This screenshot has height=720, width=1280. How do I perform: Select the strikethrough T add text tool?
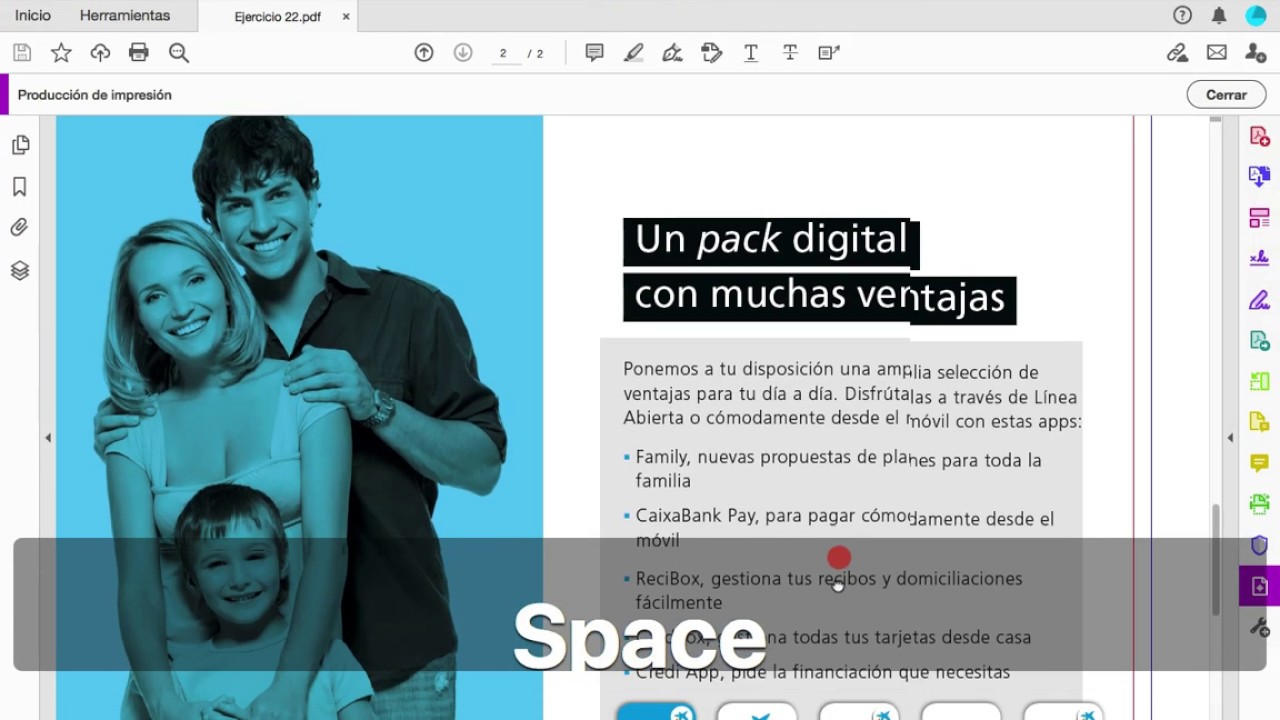click(790, 53)
